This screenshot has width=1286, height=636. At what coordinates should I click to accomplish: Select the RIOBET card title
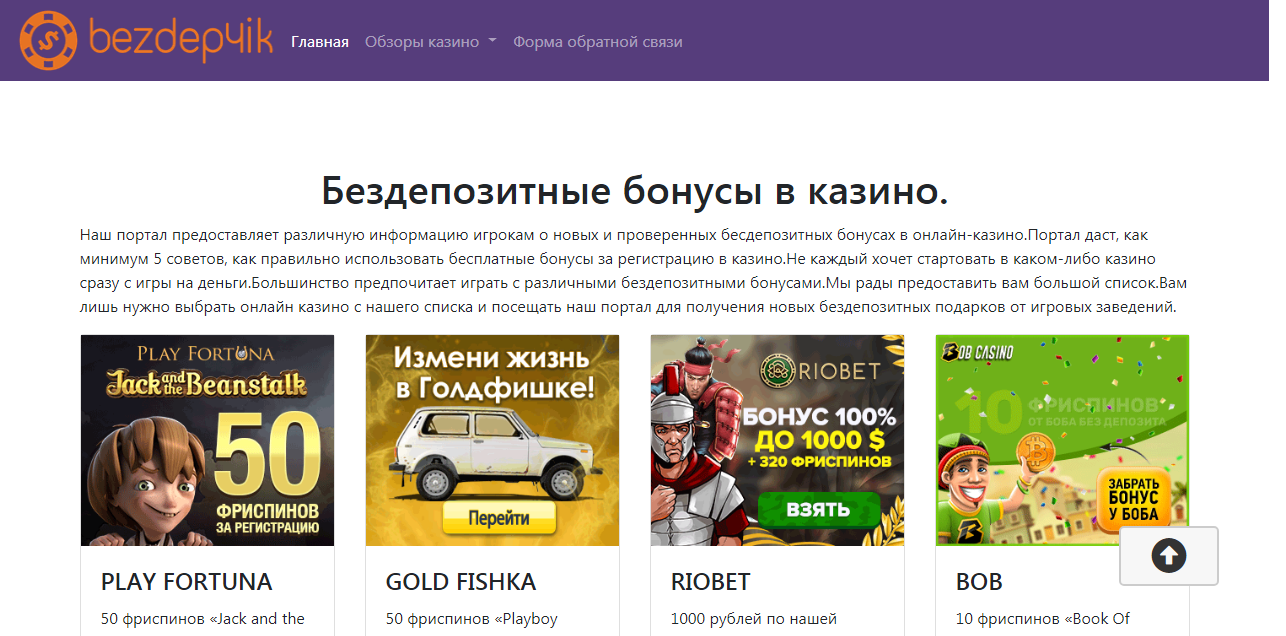pos(711,582)
